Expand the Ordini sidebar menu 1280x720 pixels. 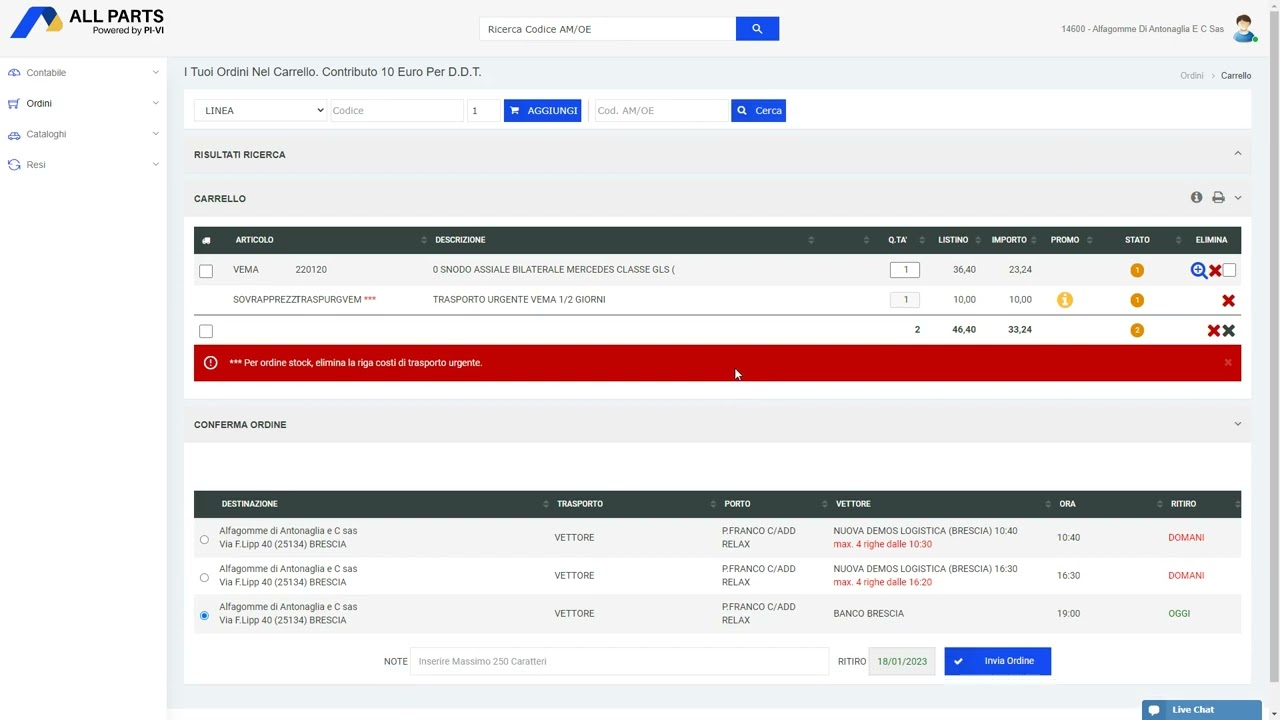(x=83, y=103)
